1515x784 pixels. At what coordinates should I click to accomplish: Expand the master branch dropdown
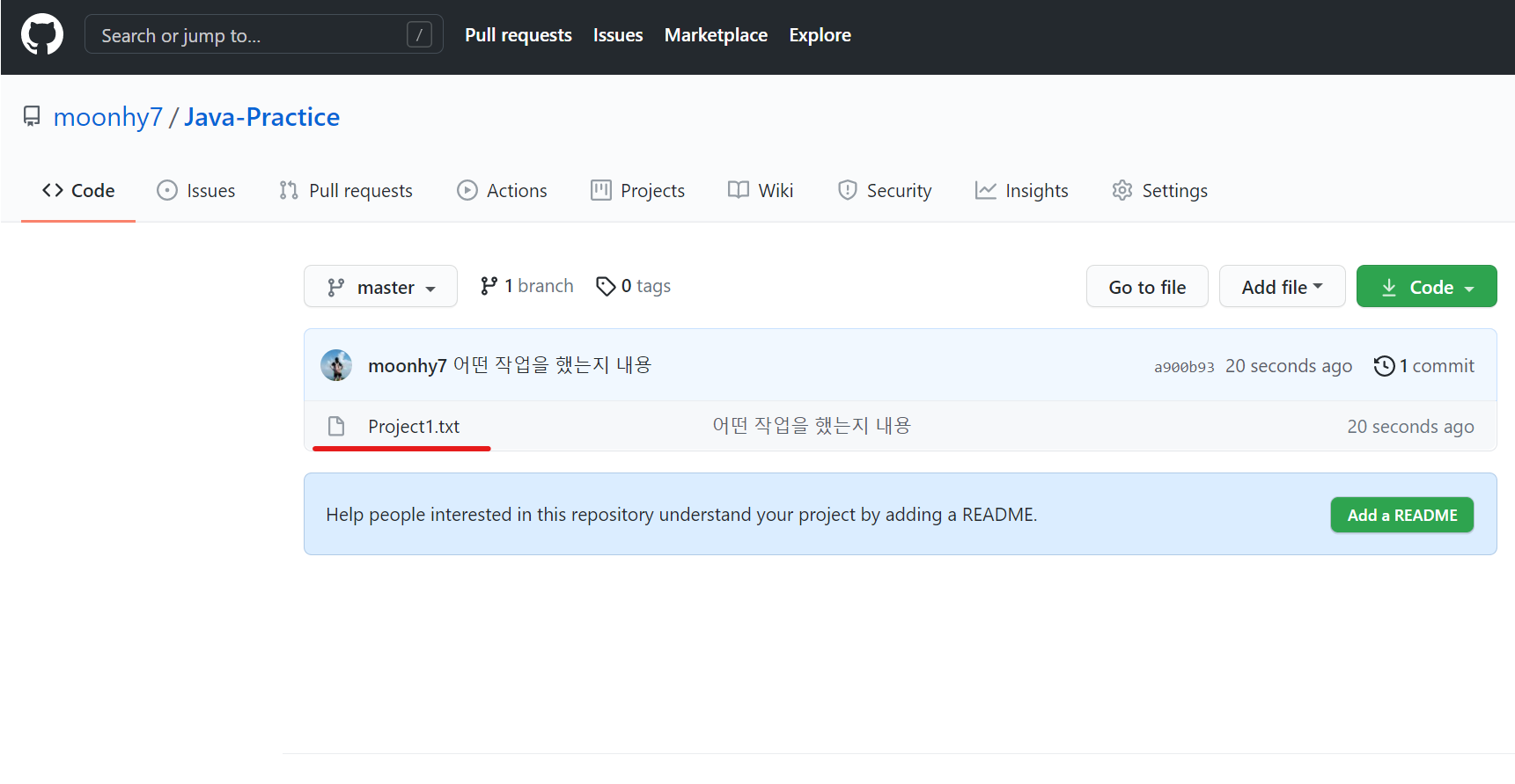coord(380,287)
